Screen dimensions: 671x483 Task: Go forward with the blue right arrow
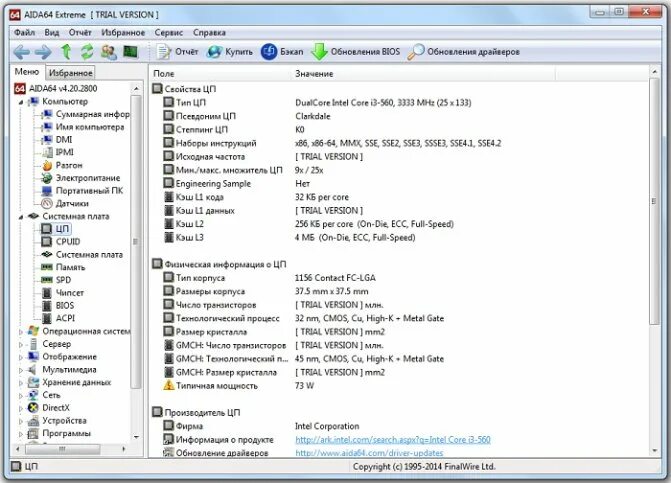click(43, 52)
